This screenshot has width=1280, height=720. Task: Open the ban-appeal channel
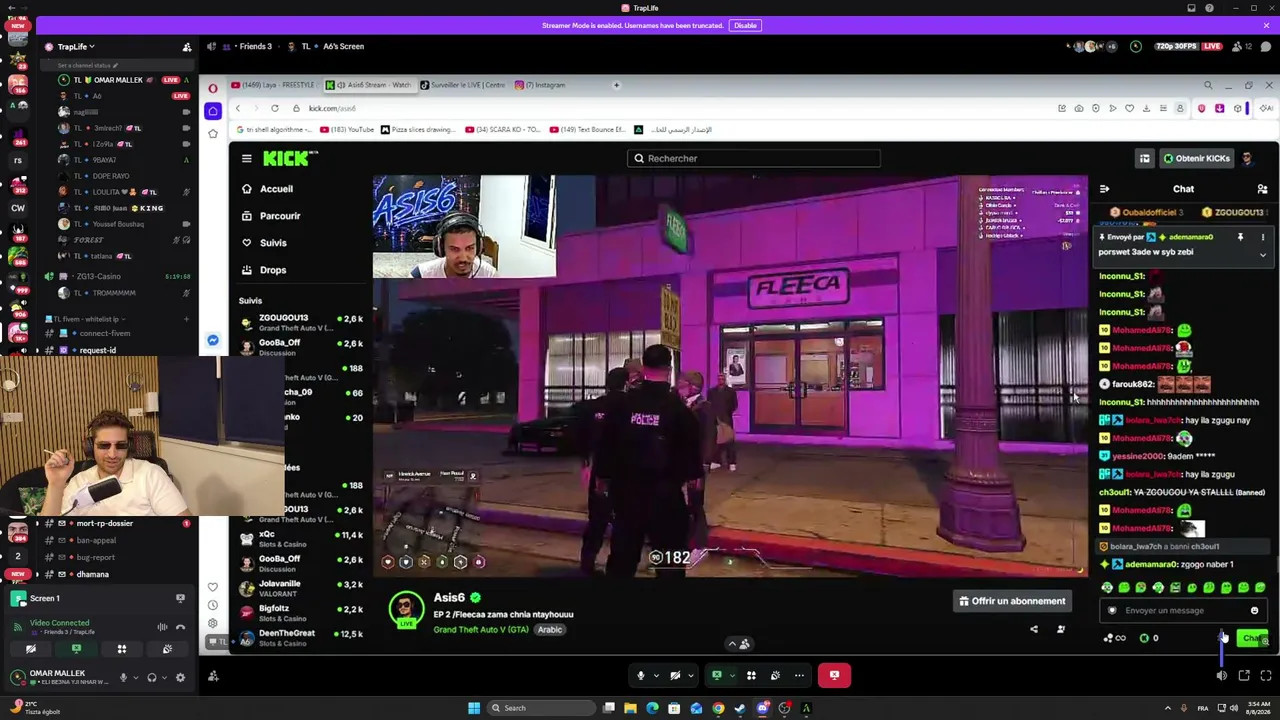click(x=97, y=540)
